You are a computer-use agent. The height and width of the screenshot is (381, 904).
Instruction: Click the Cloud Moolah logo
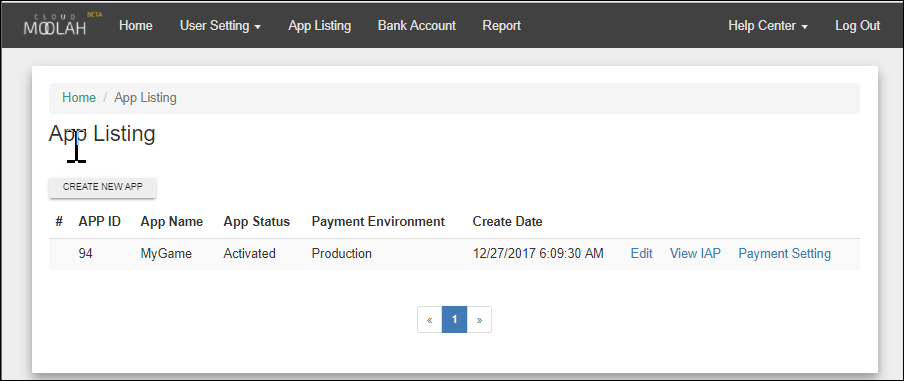click(62, 24)
